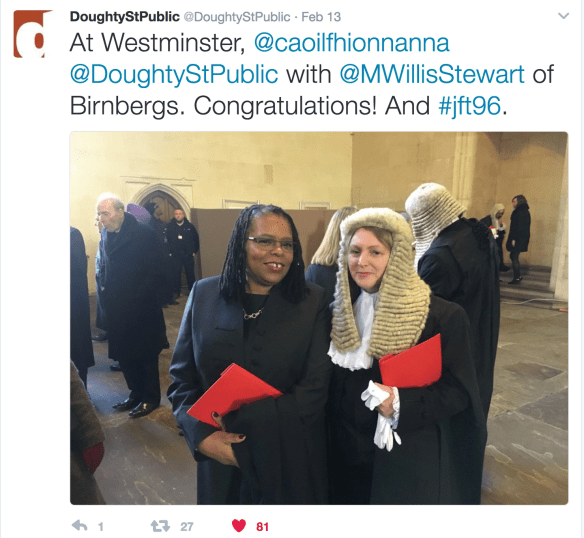Click the reply arrow icon
This screenshot has height=538, width=584.
click(79, 526)
